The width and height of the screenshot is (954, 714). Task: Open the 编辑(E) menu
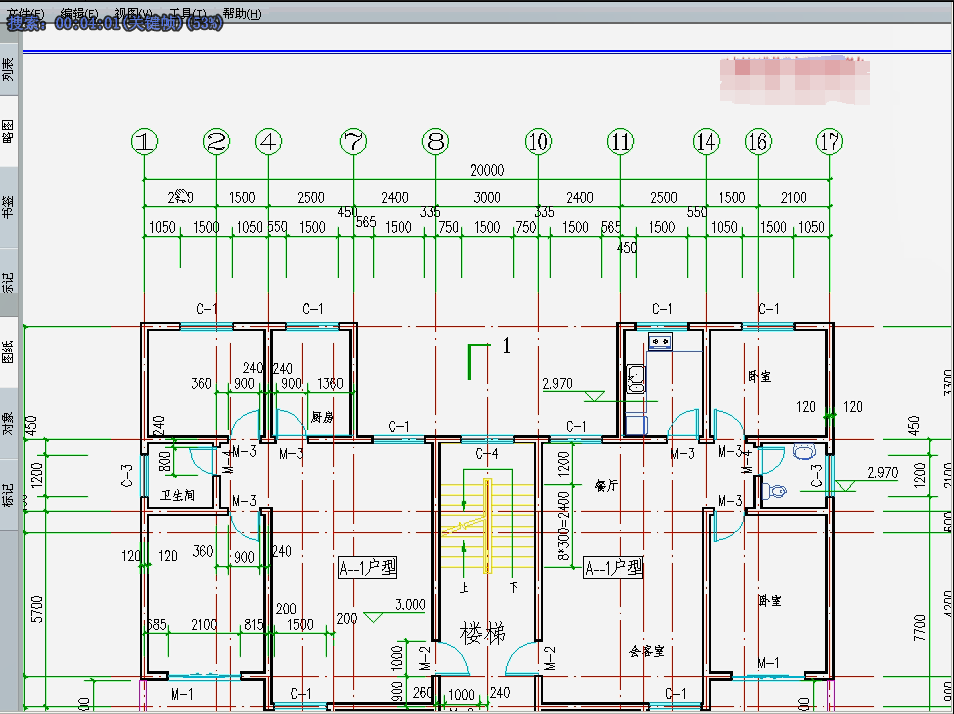click(79, 13)
